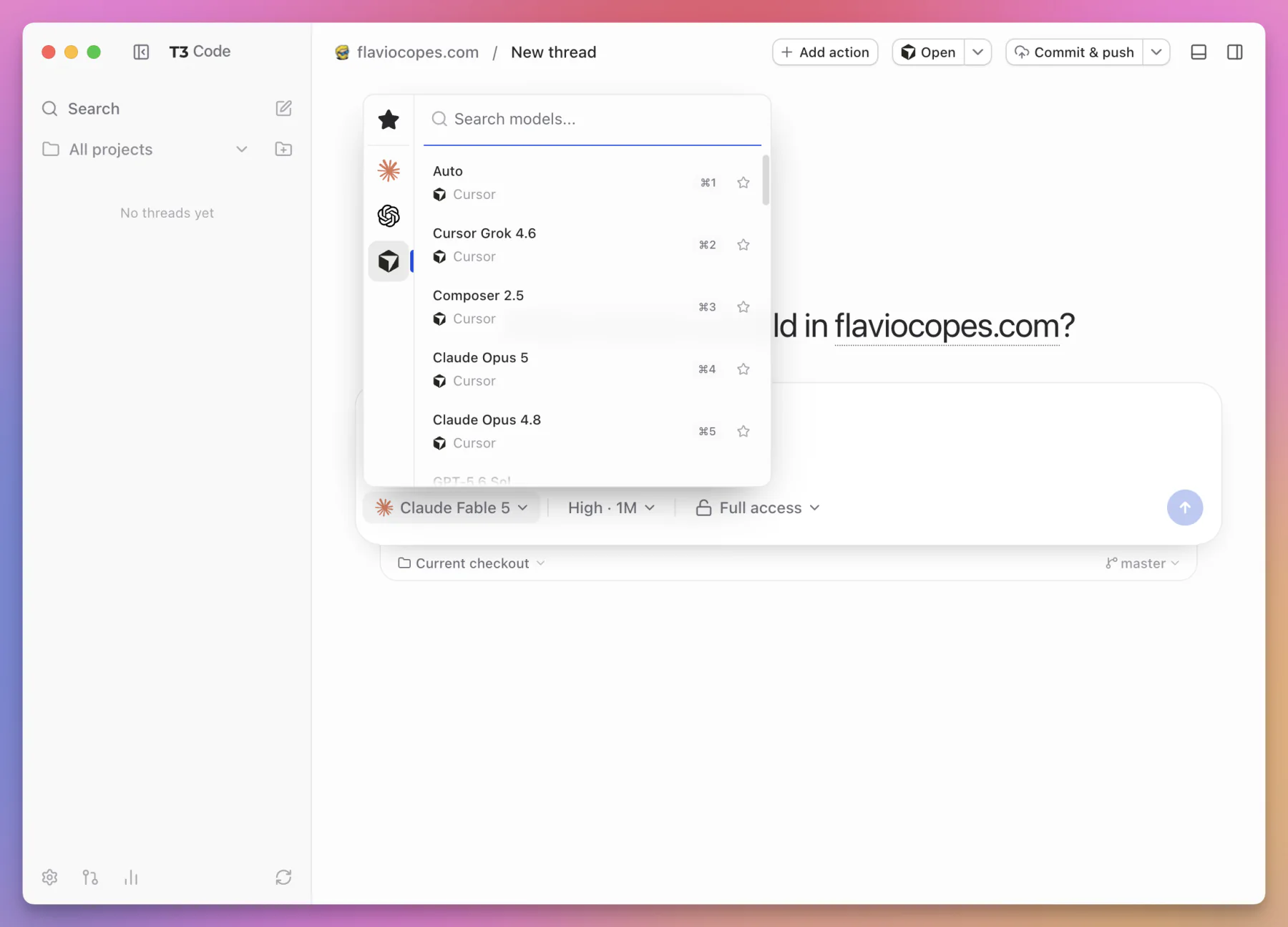Select the Anthropic provider icon
Viewport: 1288px width, 927px height.
tap(389, 170)
